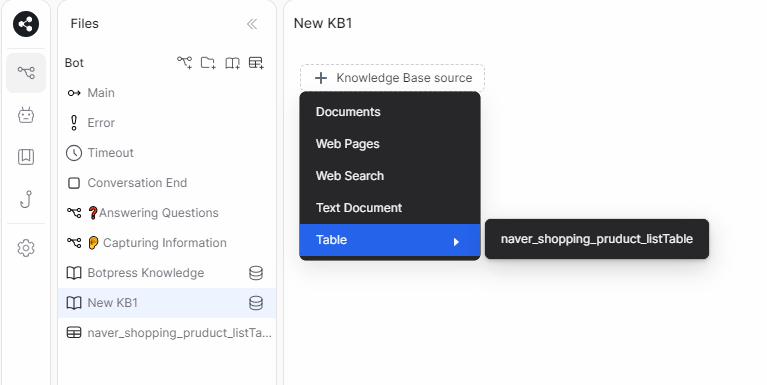
Task: Add a new workflow icon
Action: pos(184,63)
